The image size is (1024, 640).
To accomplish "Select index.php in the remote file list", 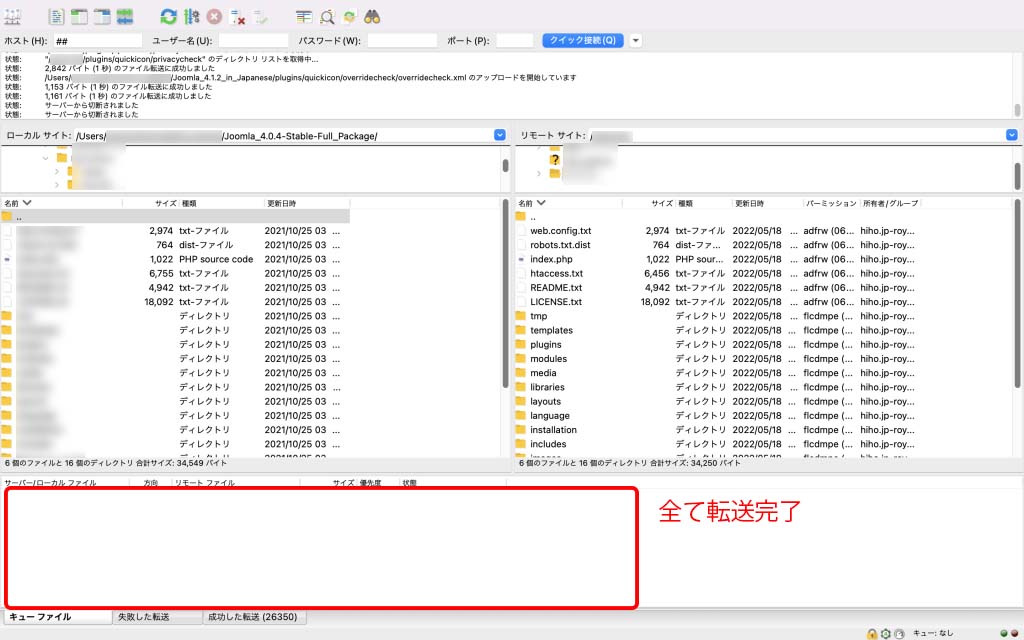I will [551, 259].
